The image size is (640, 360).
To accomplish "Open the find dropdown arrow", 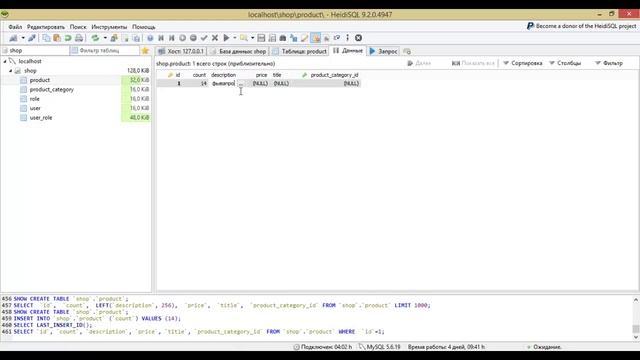I will coord(252,38).
